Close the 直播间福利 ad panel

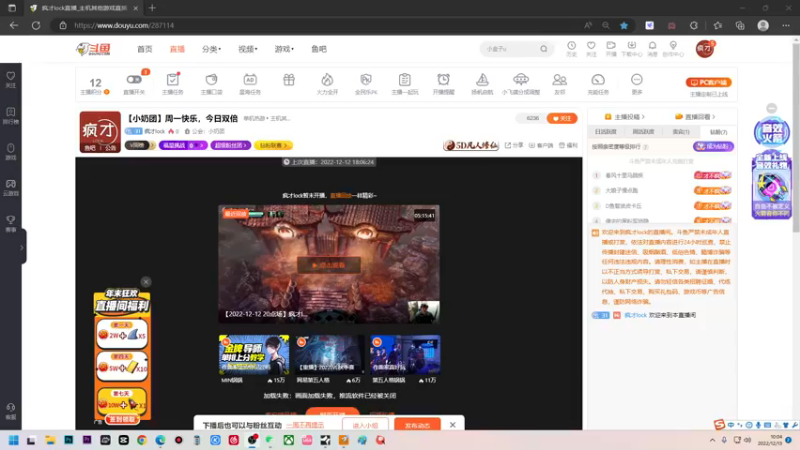point(146,282)
